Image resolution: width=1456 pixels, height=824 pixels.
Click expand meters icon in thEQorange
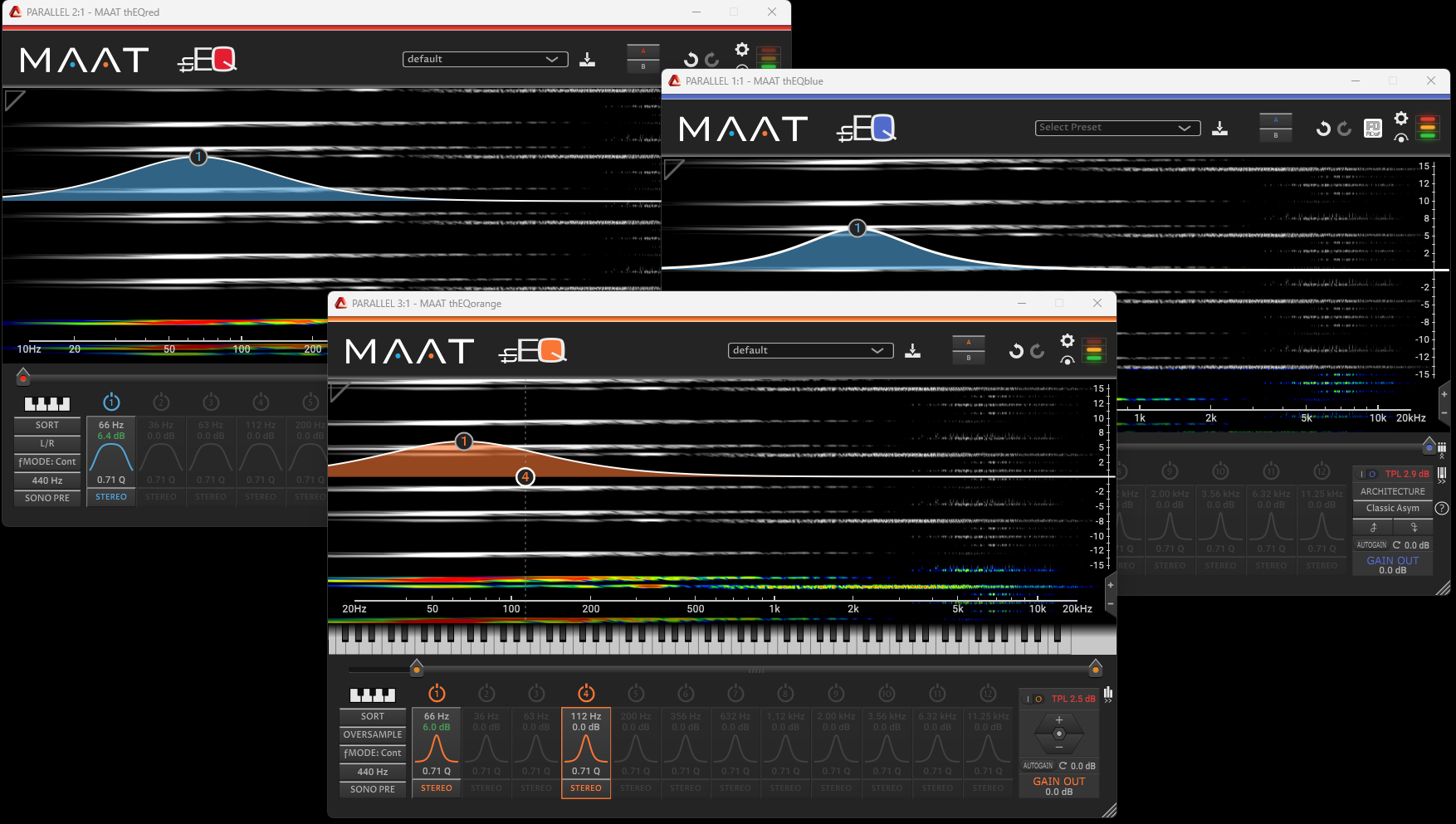pyautogui.click(x=1108, y=695)
